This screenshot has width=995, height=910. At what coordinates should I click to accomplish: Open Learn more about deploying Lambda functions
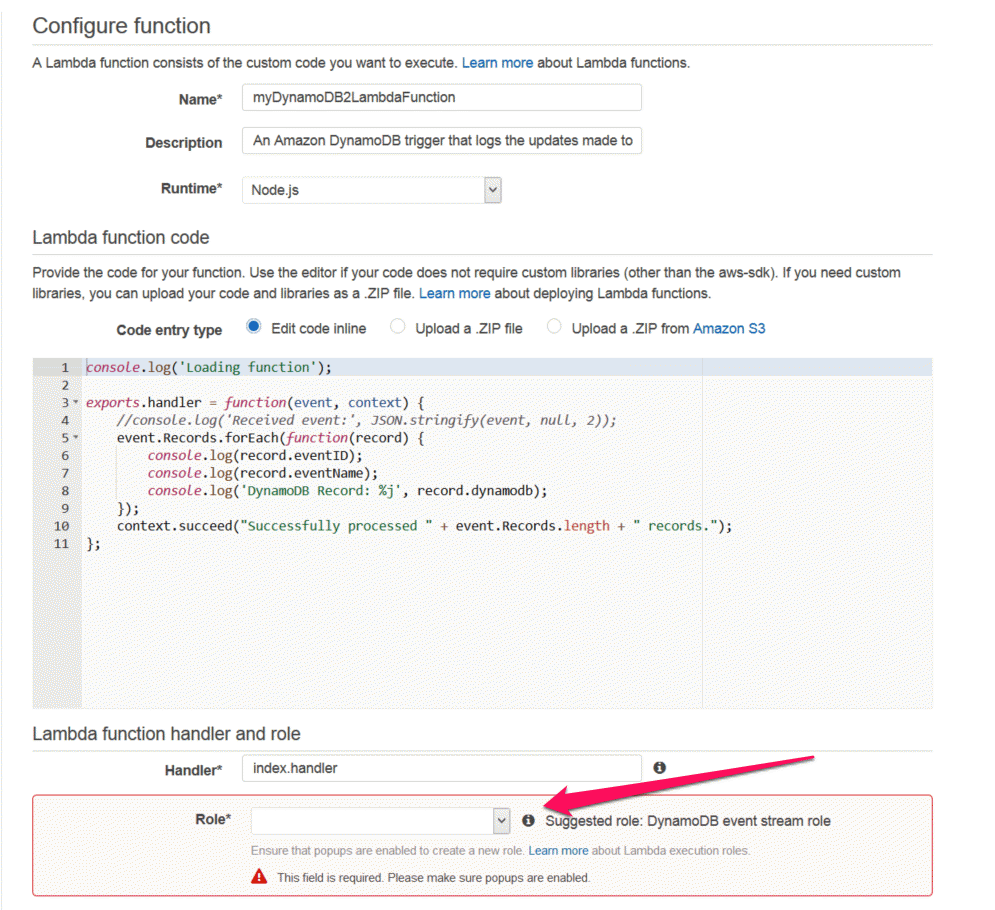(454, 293)
